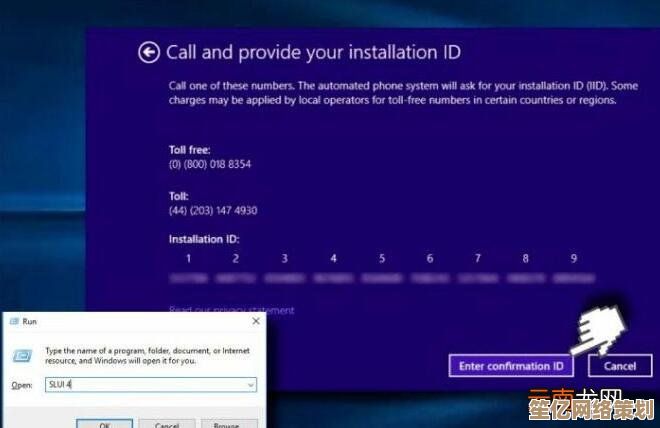Screen dimensions: 660x428
Task: Click installation ID block under column 1
Action: coord(187,277)
